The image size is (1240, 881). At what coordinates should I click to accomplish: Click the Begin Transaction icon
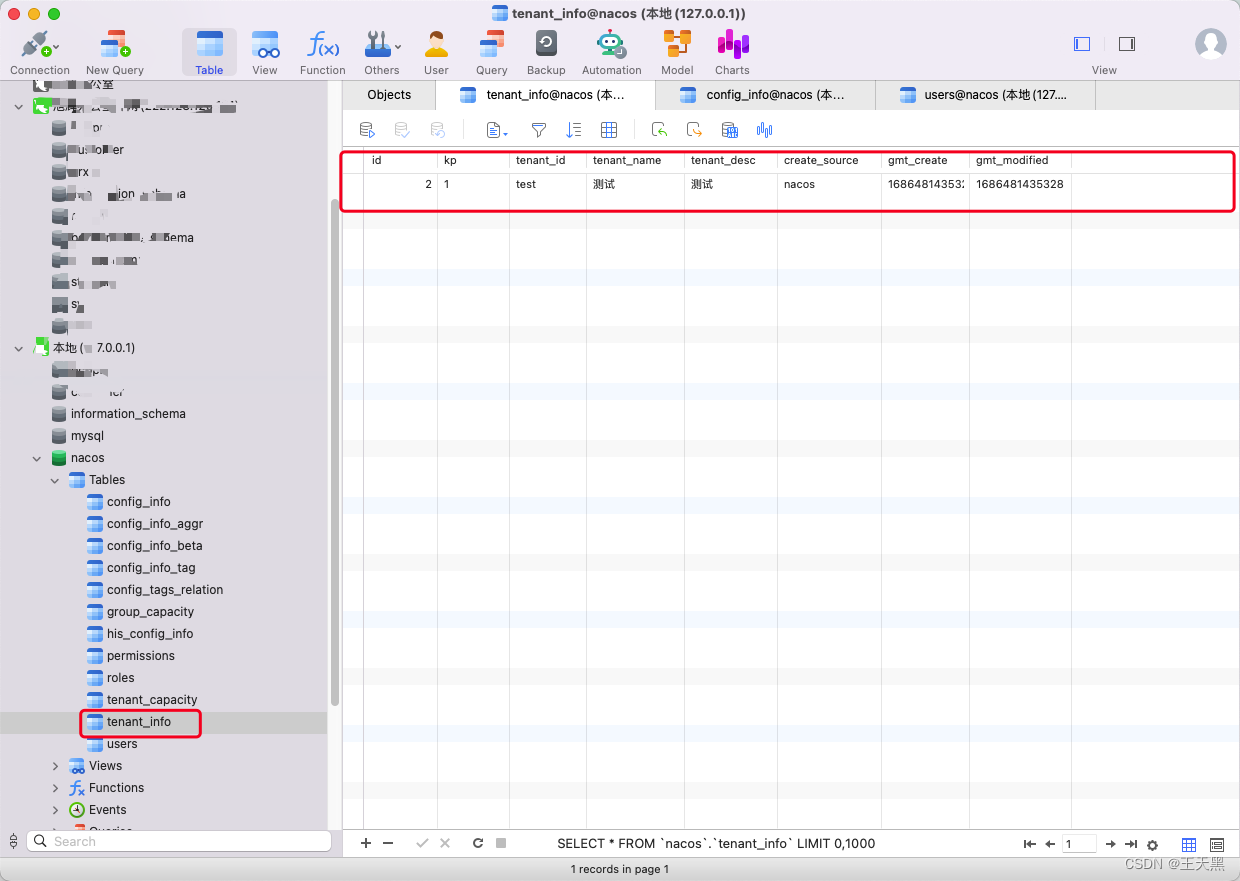tap(367, 130)
